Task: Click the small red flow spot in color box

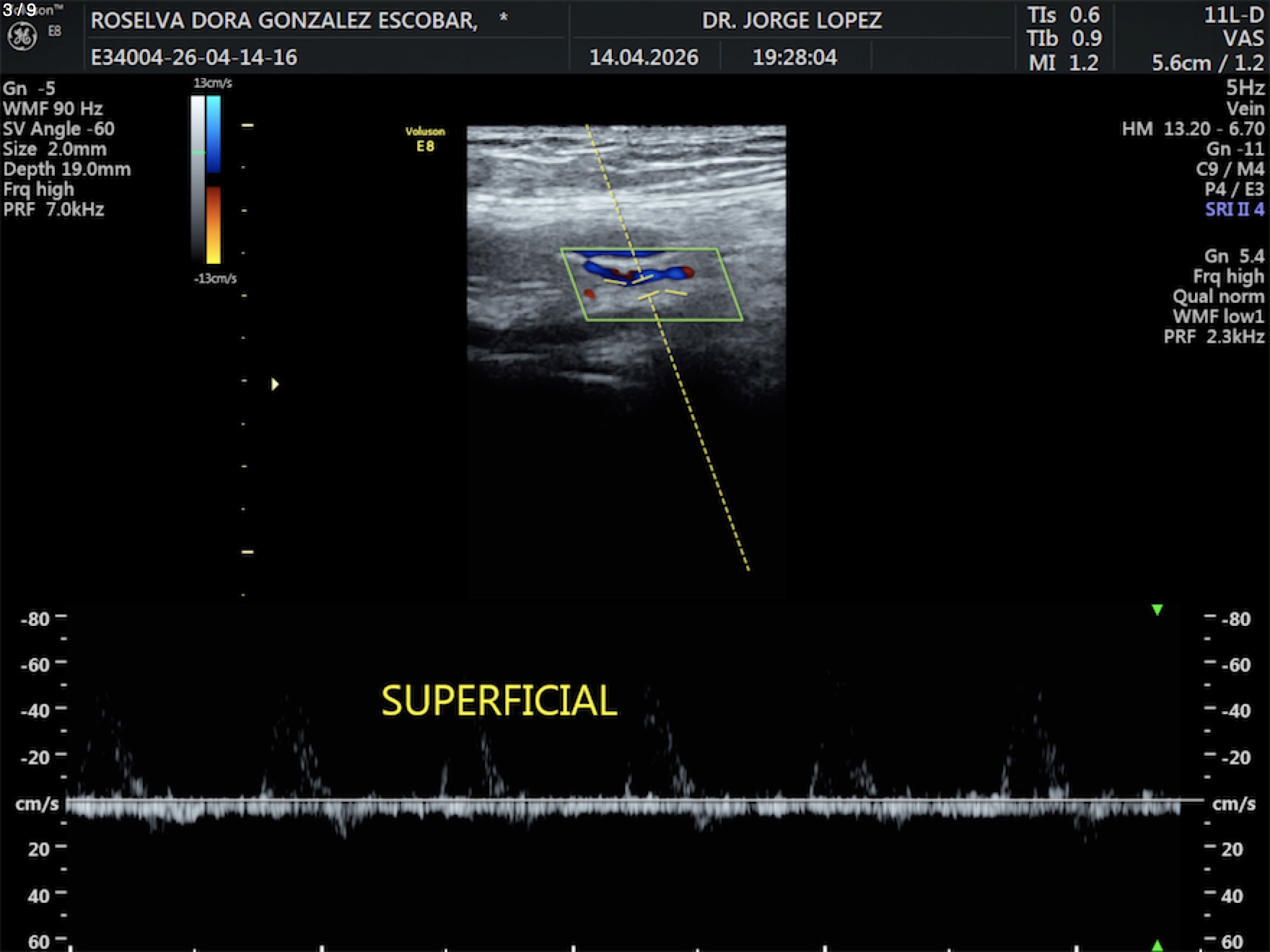Action: click(590, 294)
